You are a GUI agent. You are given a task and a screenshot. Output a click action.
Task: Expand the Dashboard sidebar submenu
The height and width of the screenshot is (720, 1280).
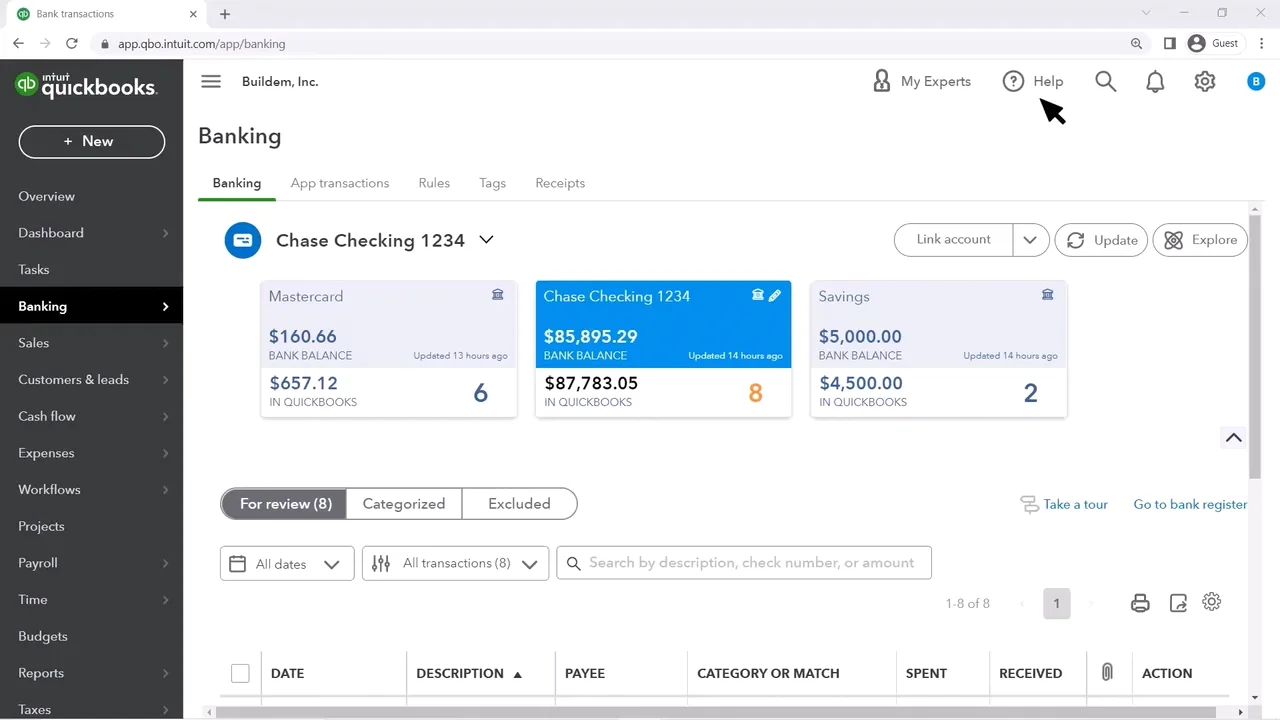166,233
